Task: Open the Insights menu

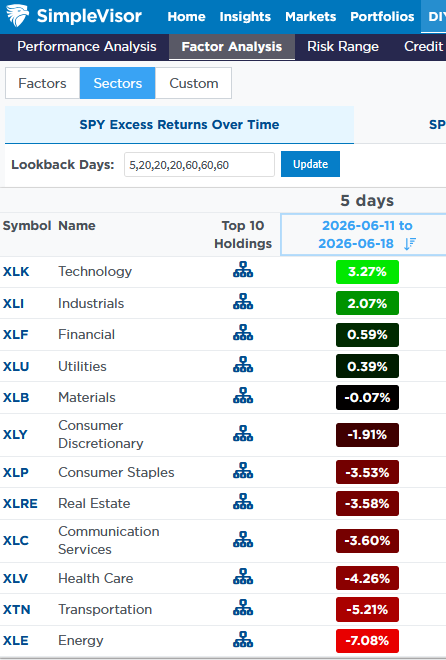Action: tap(245, 16)
